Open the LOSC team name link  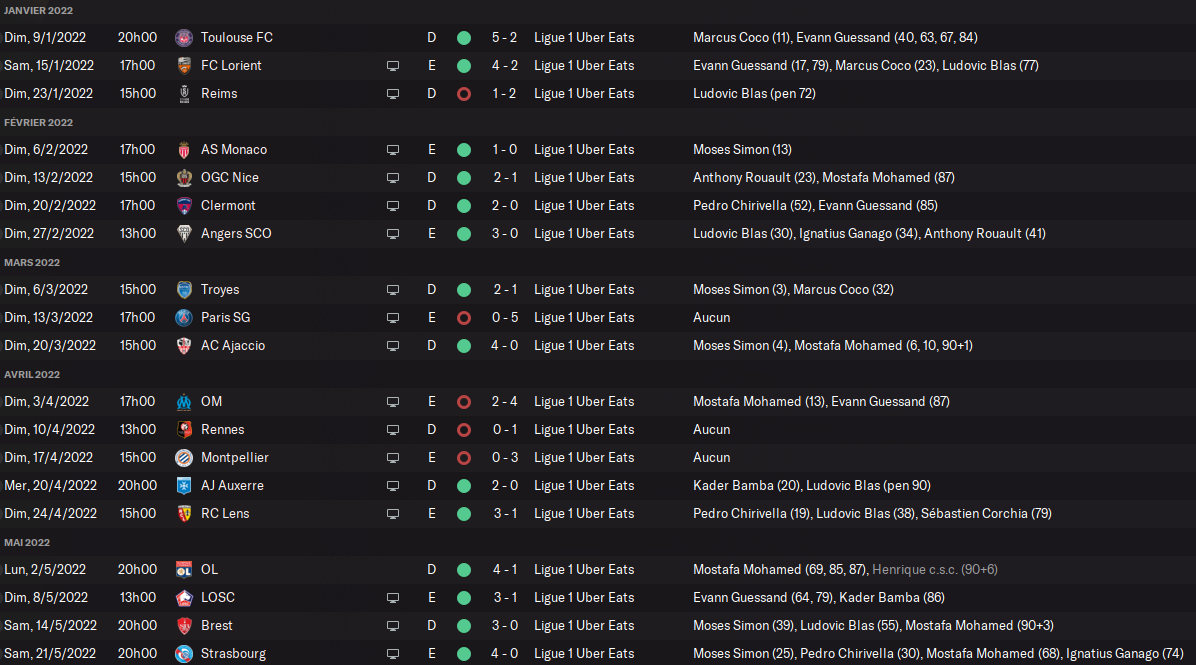[x=217, y=597]
